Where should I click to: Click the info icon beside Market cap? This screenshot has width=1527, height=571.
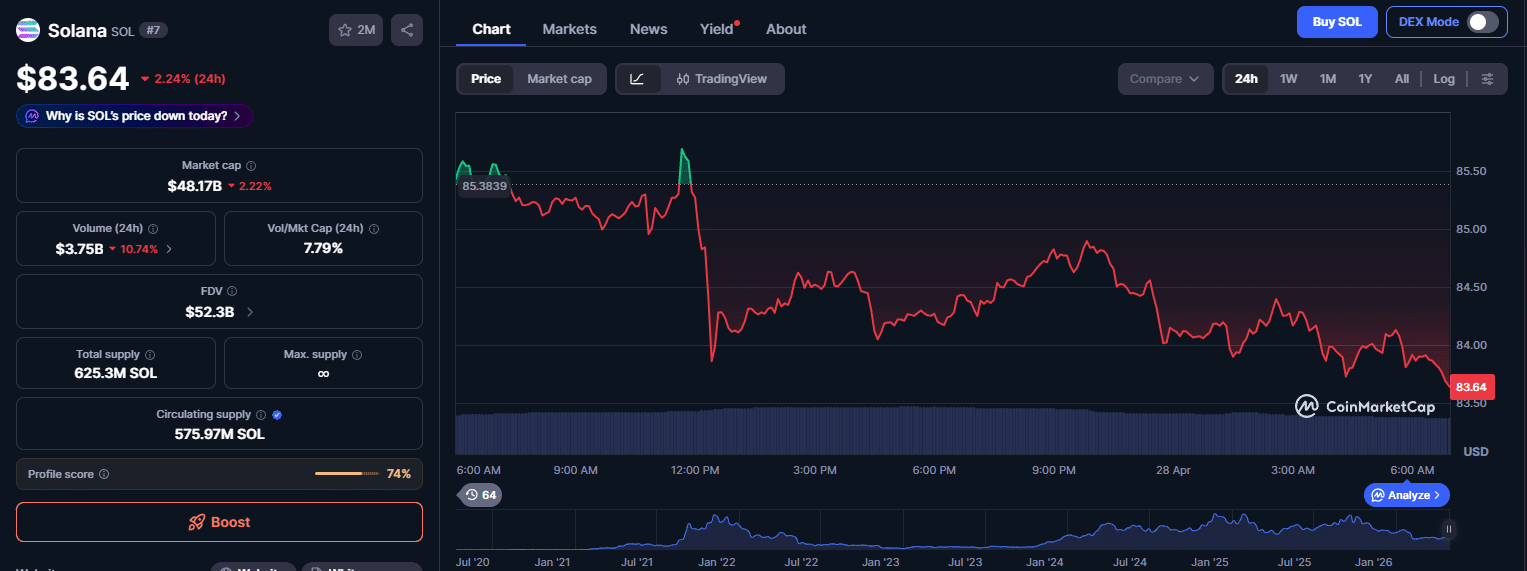pyautogui.click(x=251, y=166)
